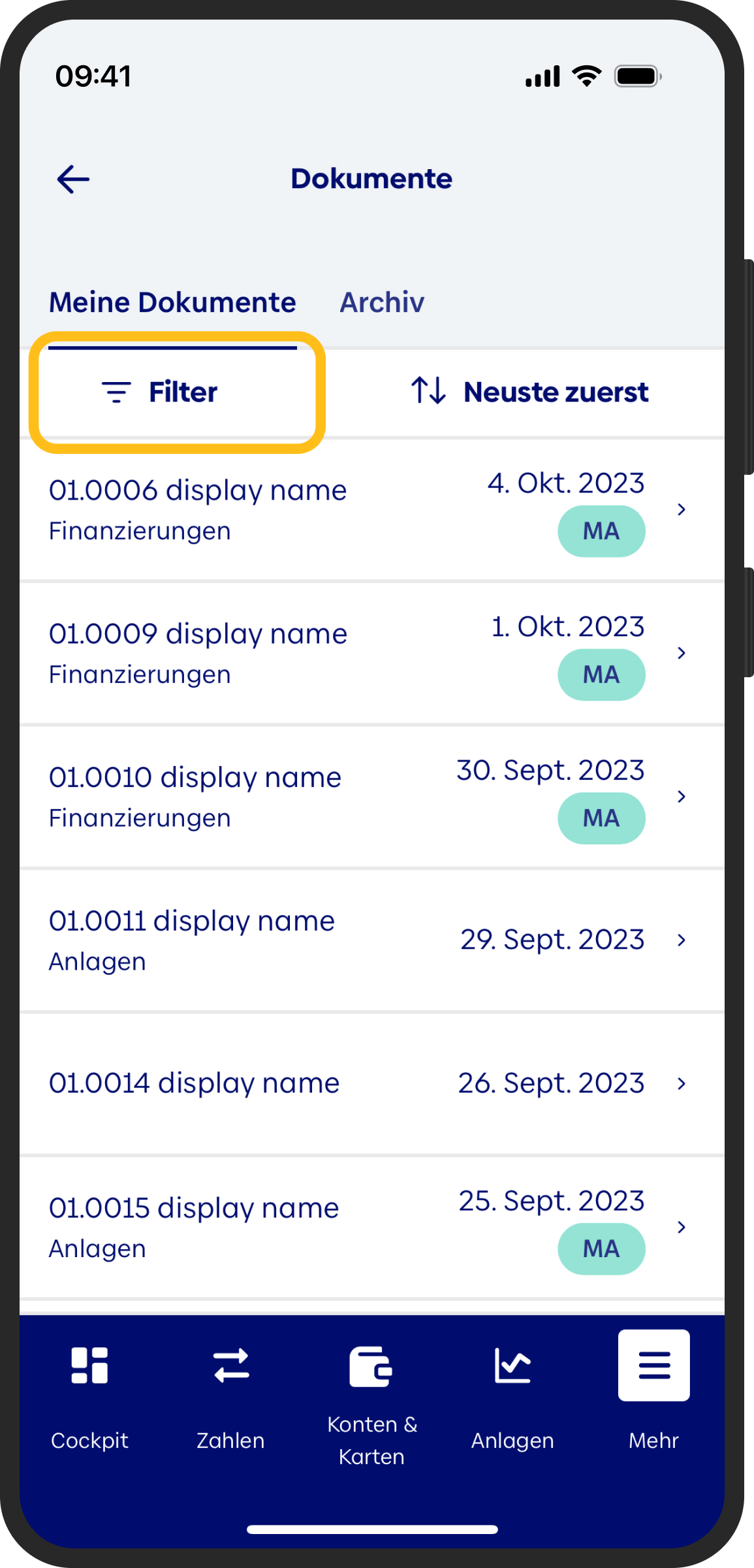The height and width of the screenshot is (1568, 754).
Task: Tap chevron next to 26. Sept. 2023
Action: tap(682, 1083)
